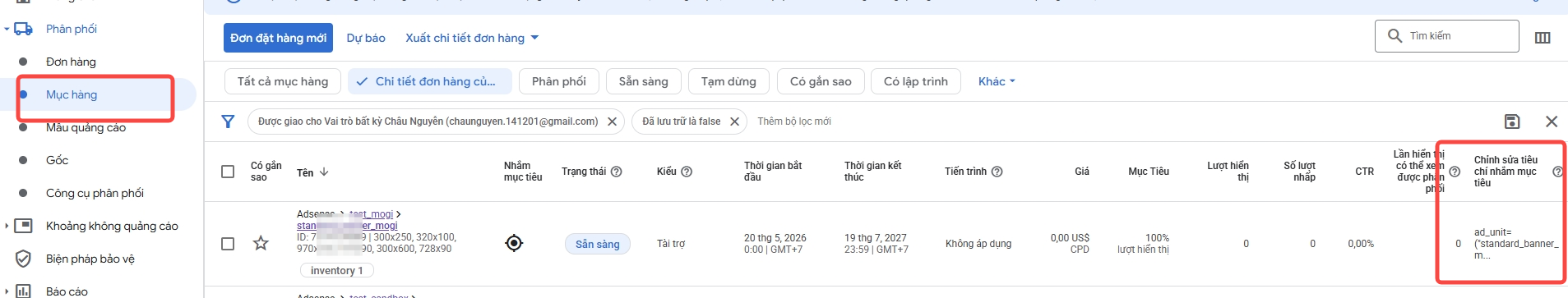The image size is (1568, 298).
Task: Click the 100% lượt hiển thị goal cell
Action: (1143, 244)
